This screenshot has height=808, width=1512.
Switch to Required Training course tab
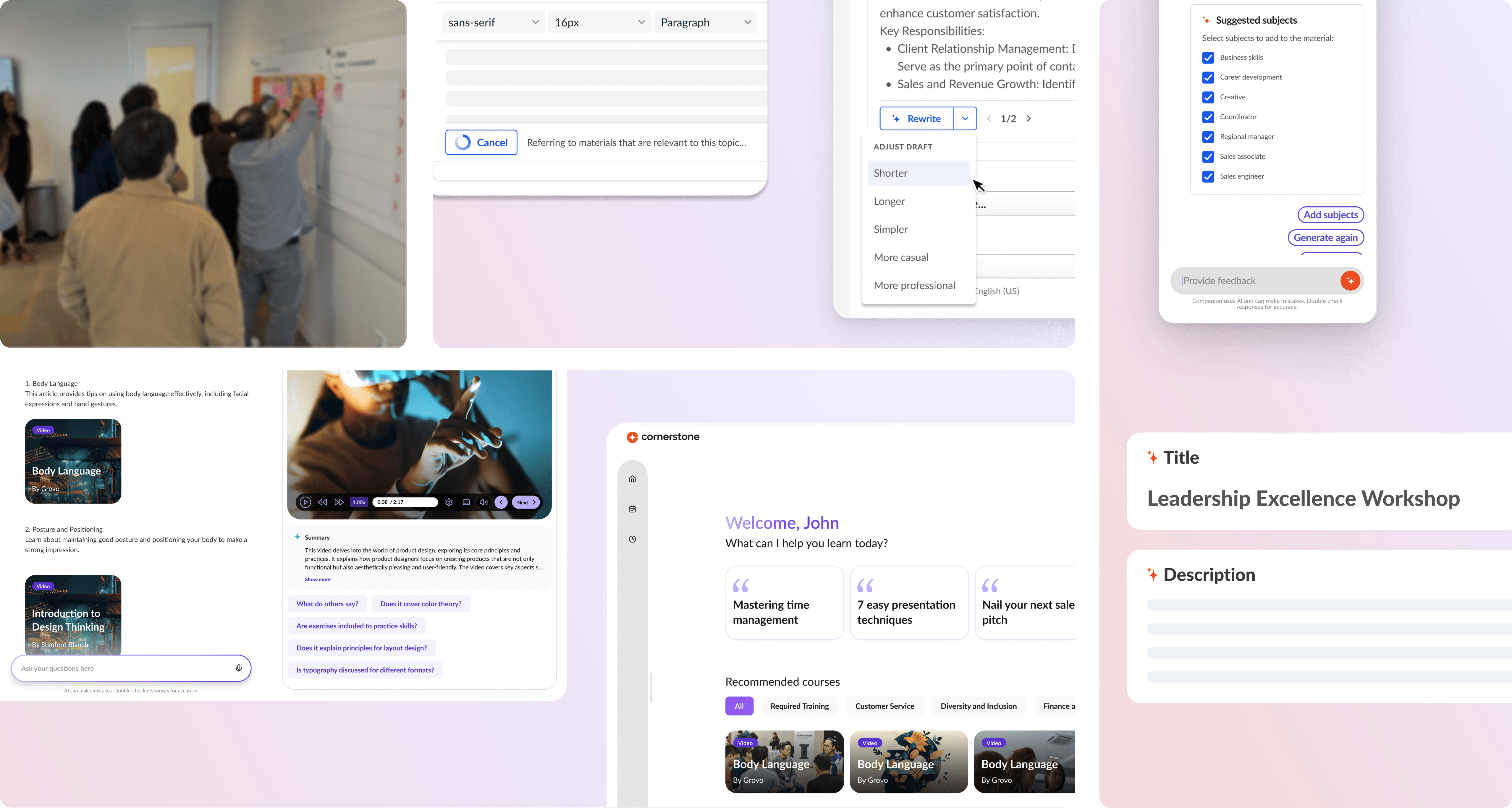tap(799, 706)
